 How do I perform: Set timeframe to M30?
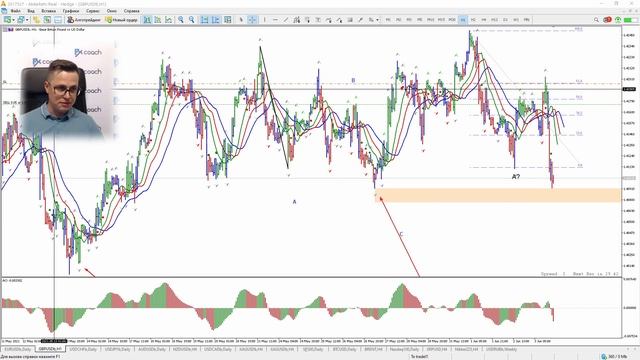click(452, 20)
